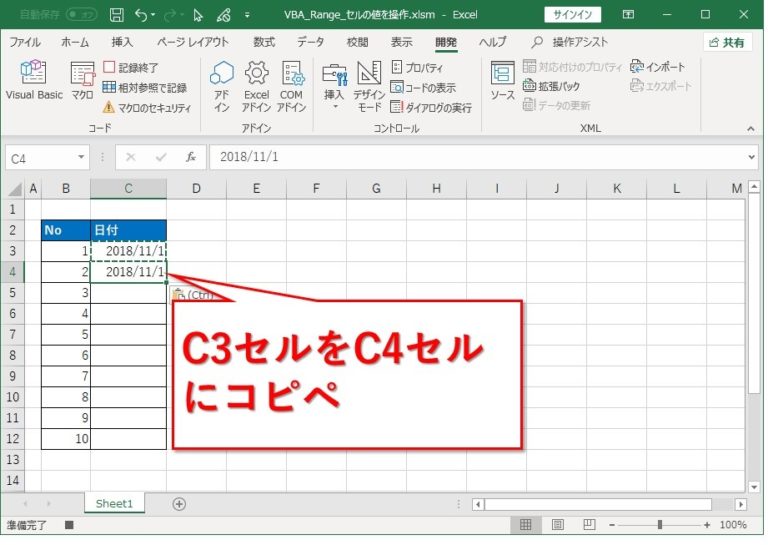Switch to the 数式 ribbon tab
Image resolution: width=768 pixels, height=545 pixels.
pos(264,42)
